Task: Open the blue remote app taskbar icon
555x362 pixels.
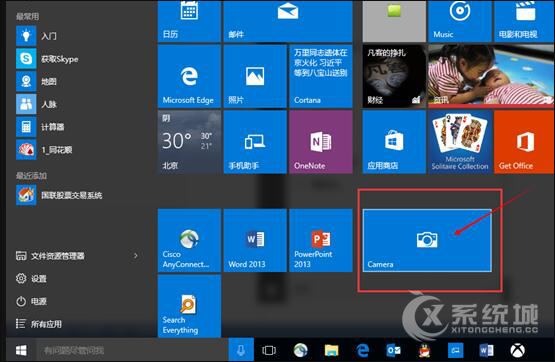Action: (456, 350)
